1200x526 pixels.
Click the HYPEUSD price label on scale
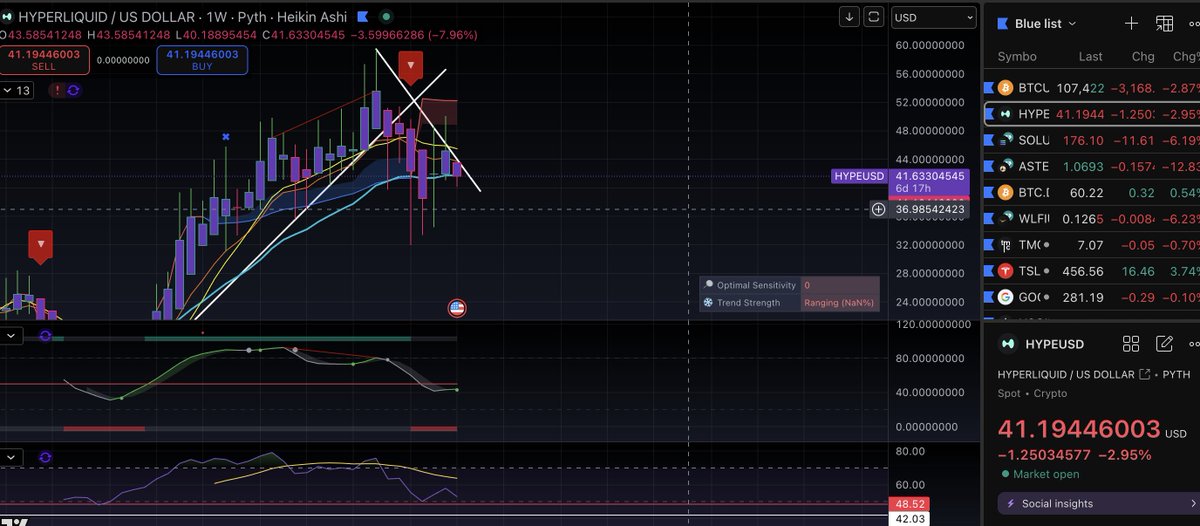859,176
